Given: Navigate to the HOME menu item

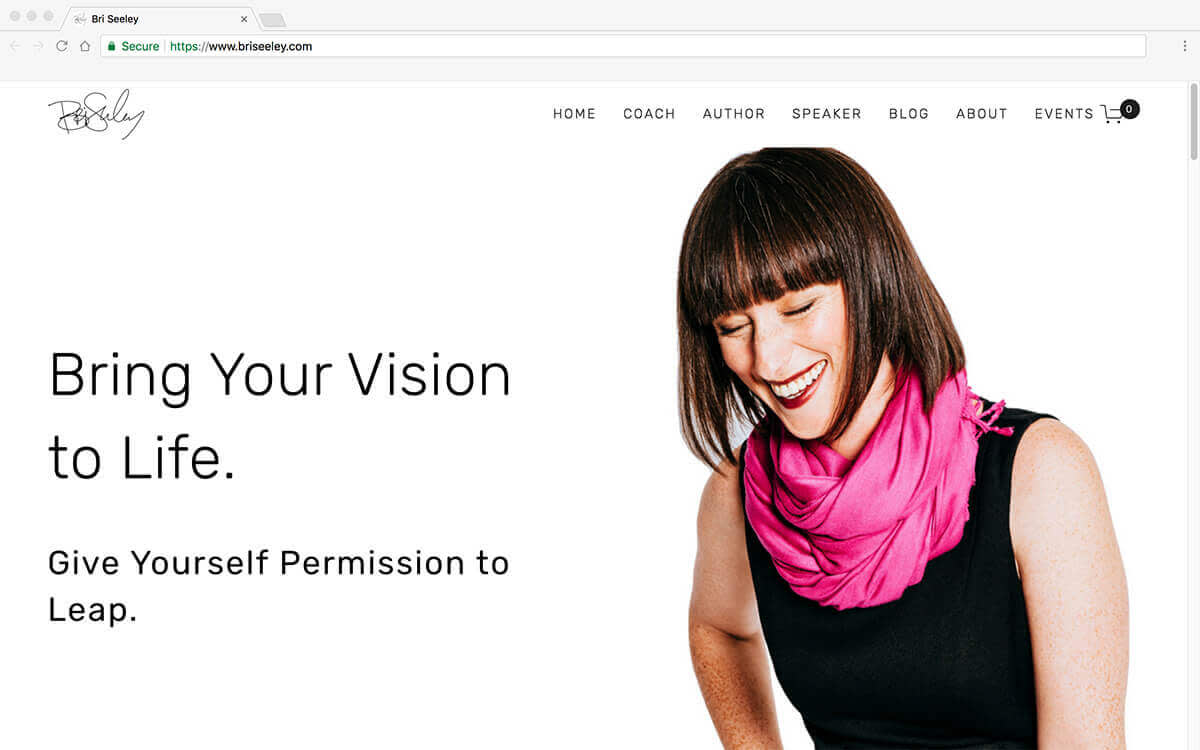Looking at the screenshot, I should coord(574,114).
